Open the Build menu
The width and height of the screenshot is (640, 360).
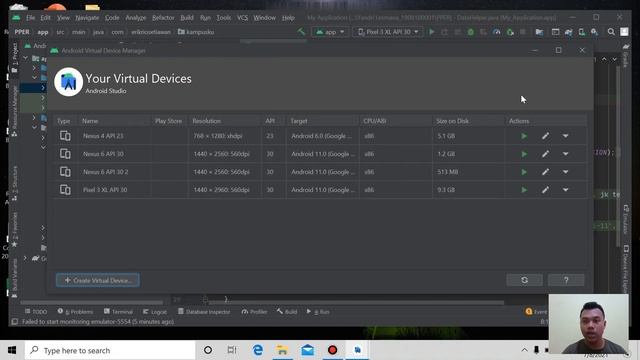[187, 18]
